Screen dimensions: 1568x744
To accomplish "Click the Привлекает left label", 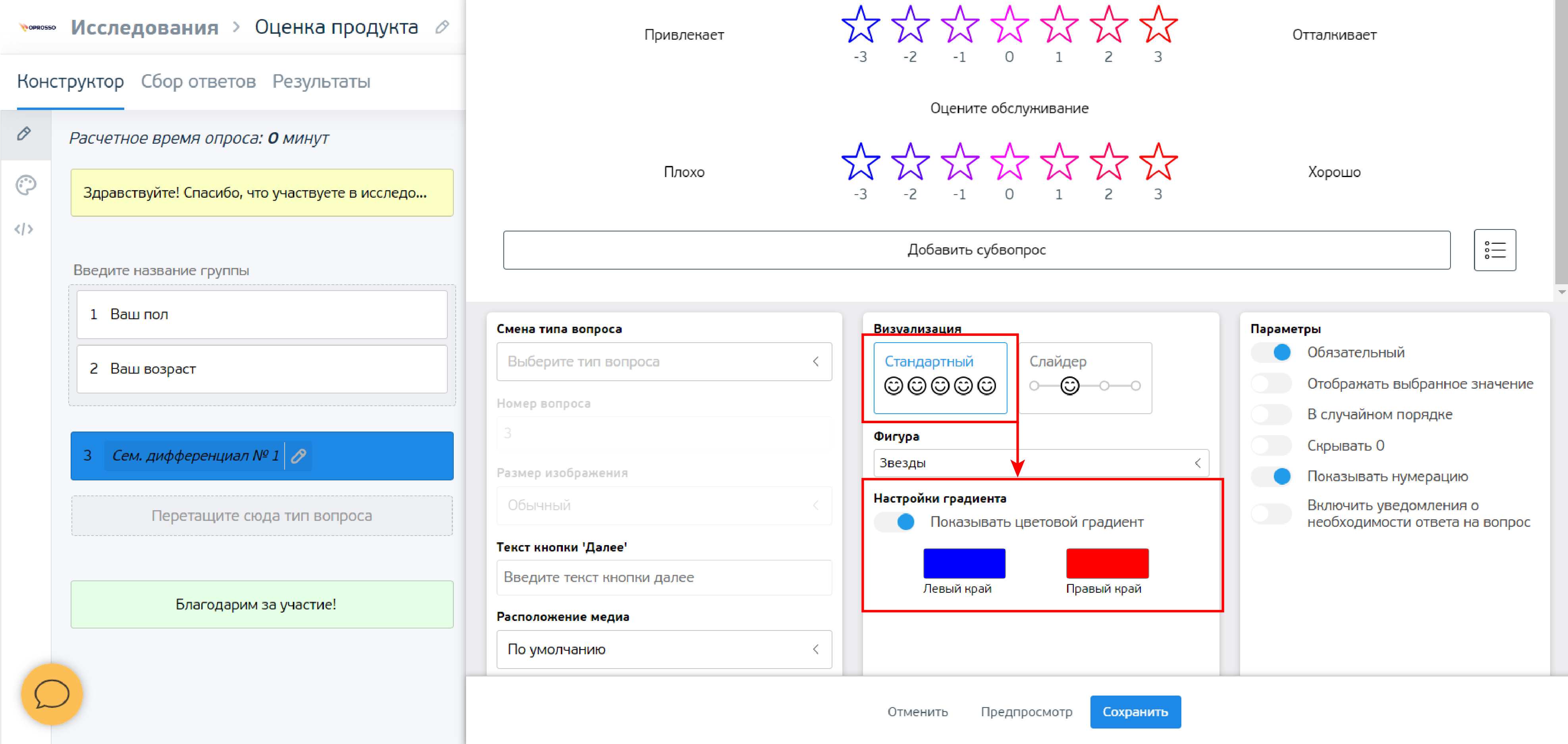I will pos(684,35).
